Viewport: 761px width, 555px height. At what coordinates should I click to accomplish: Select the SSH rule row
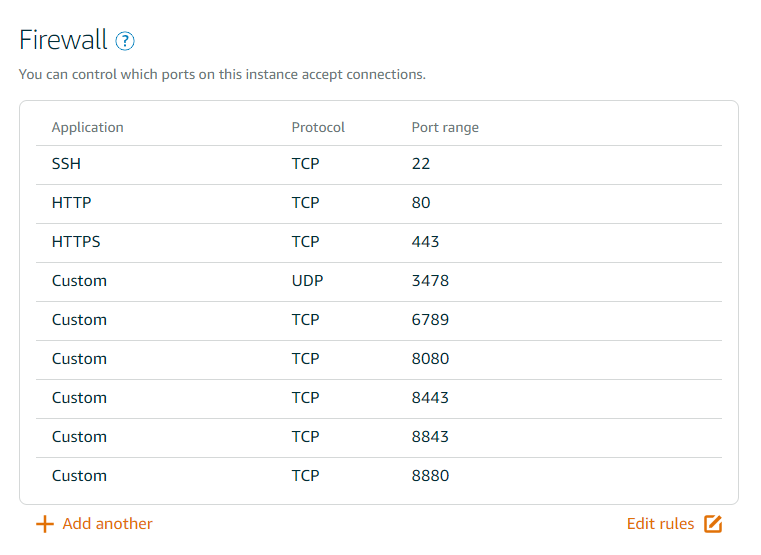tap(379, 165)
